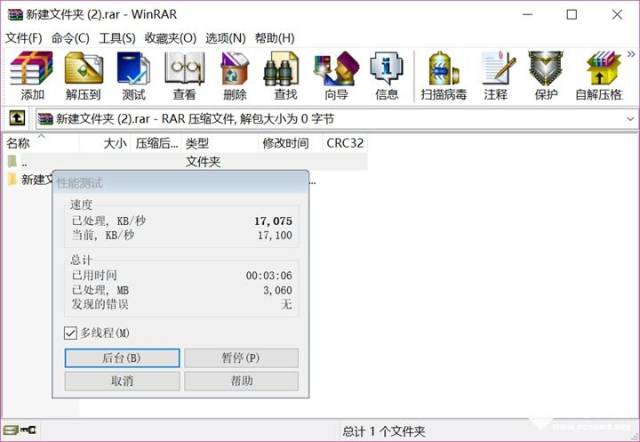
Task: Open the 收藏夹(O) menu
Action: click(171, 38)
